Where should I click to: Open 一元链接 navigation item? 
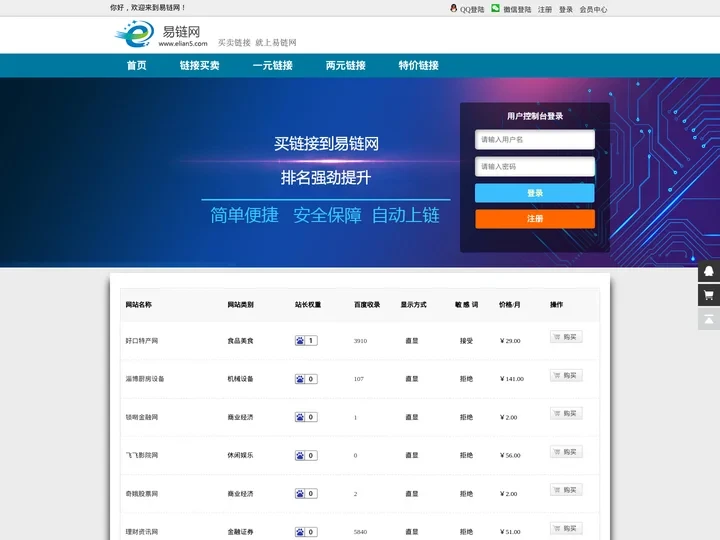[x=272, y=65]
